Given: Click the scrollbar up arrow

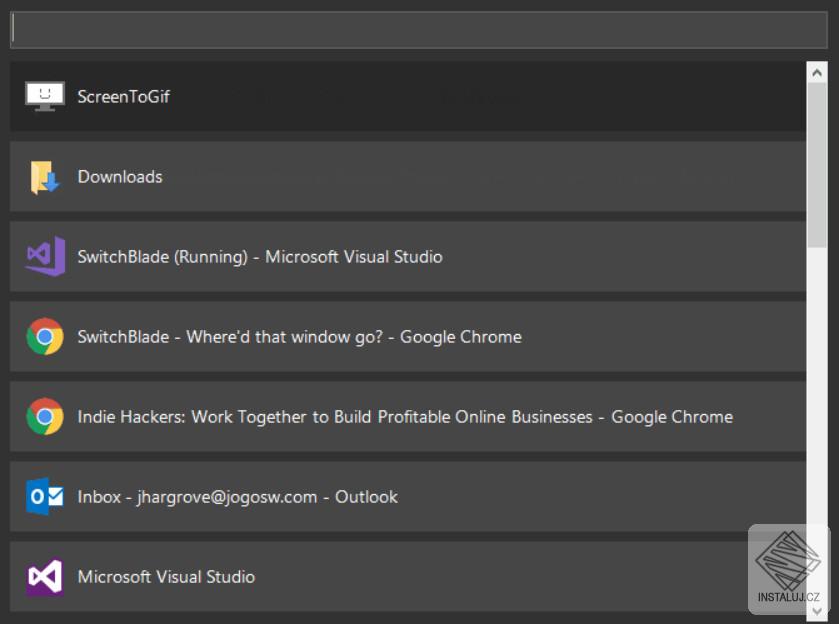Looking at the screenshot, I should (817, 73).
